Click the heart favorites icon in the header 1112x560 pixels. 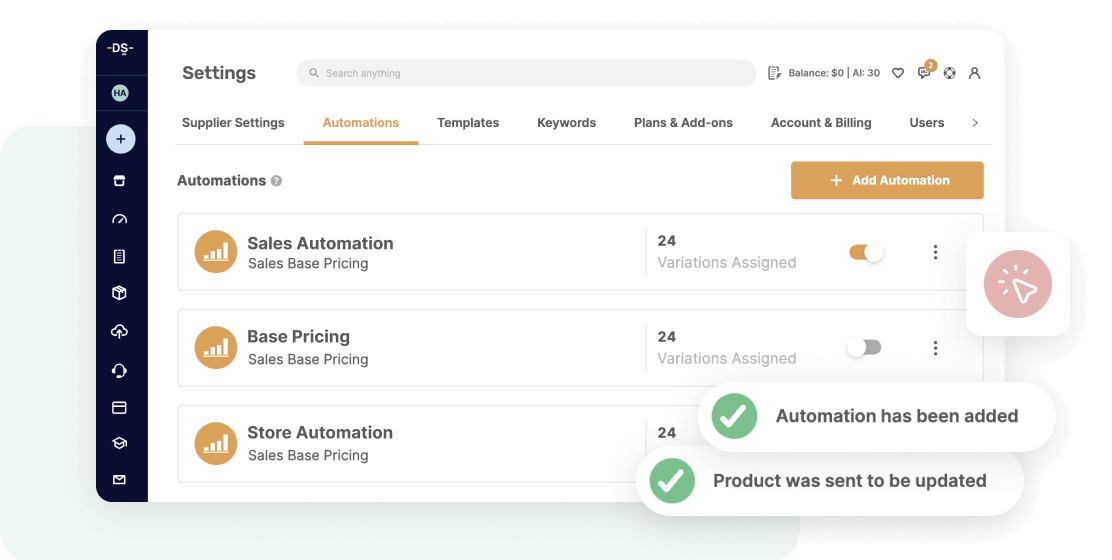(x=898, y=73)
